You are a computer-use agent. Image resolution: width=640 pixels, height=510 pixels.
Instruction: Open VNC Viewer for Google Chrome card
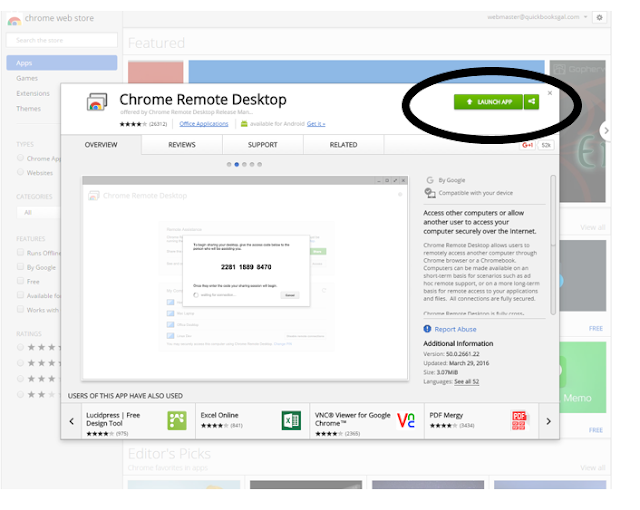(x=367, y=421)
